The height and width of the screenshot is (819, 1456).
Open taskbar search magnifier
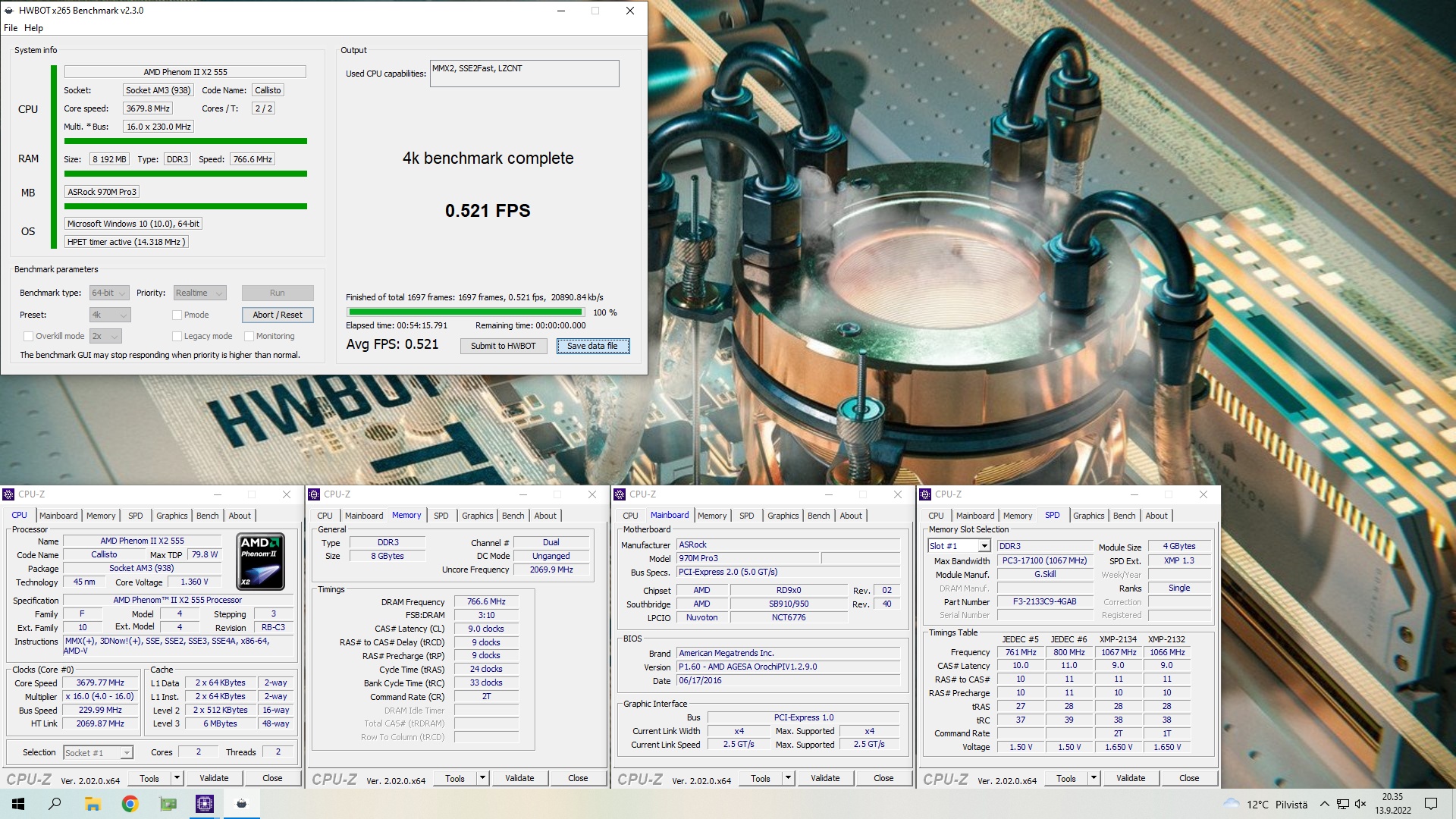(55, 804)
